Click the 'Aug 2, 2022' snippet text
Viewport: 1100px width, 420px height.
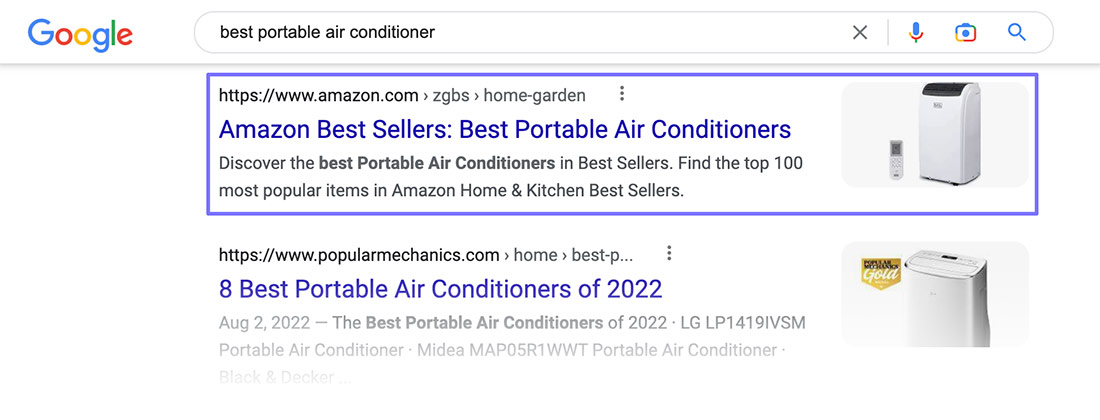(264, 323)
